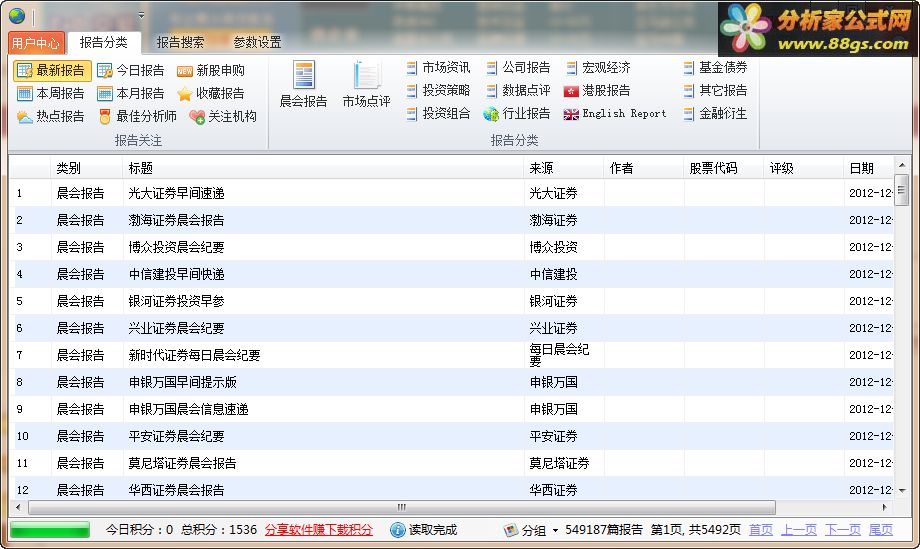Screen dimensions: 920x549
Task: Open the 用户中心 tab
Action: click(36, 43)
